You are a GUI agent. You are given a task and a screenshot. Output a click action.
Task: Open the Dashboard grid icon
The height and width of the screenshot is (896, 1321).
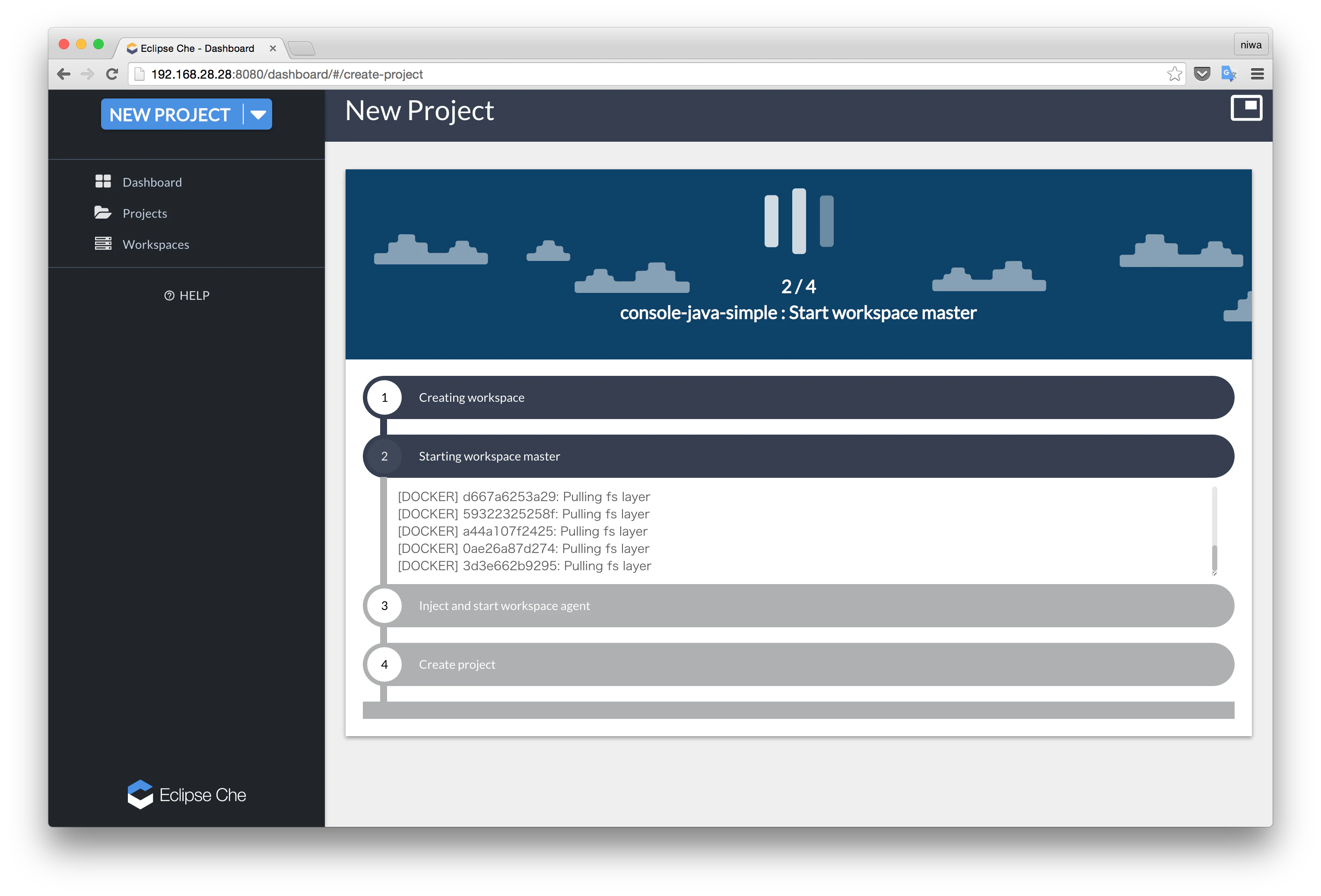(103, 181)
